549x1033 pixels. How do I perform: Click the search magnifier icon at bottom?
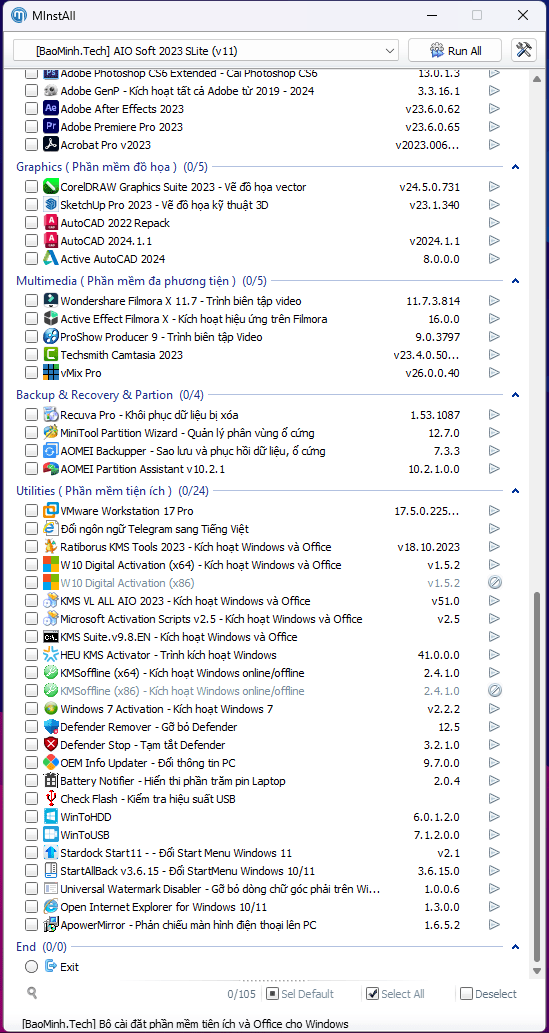pyautogui.click(x=32, y=993)
